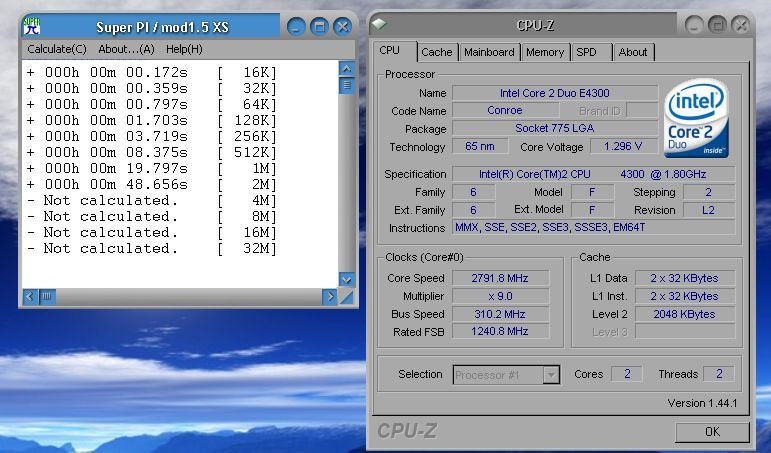
Task: Click the Core Voltage value 1.296 V
Action: (623, 147)
